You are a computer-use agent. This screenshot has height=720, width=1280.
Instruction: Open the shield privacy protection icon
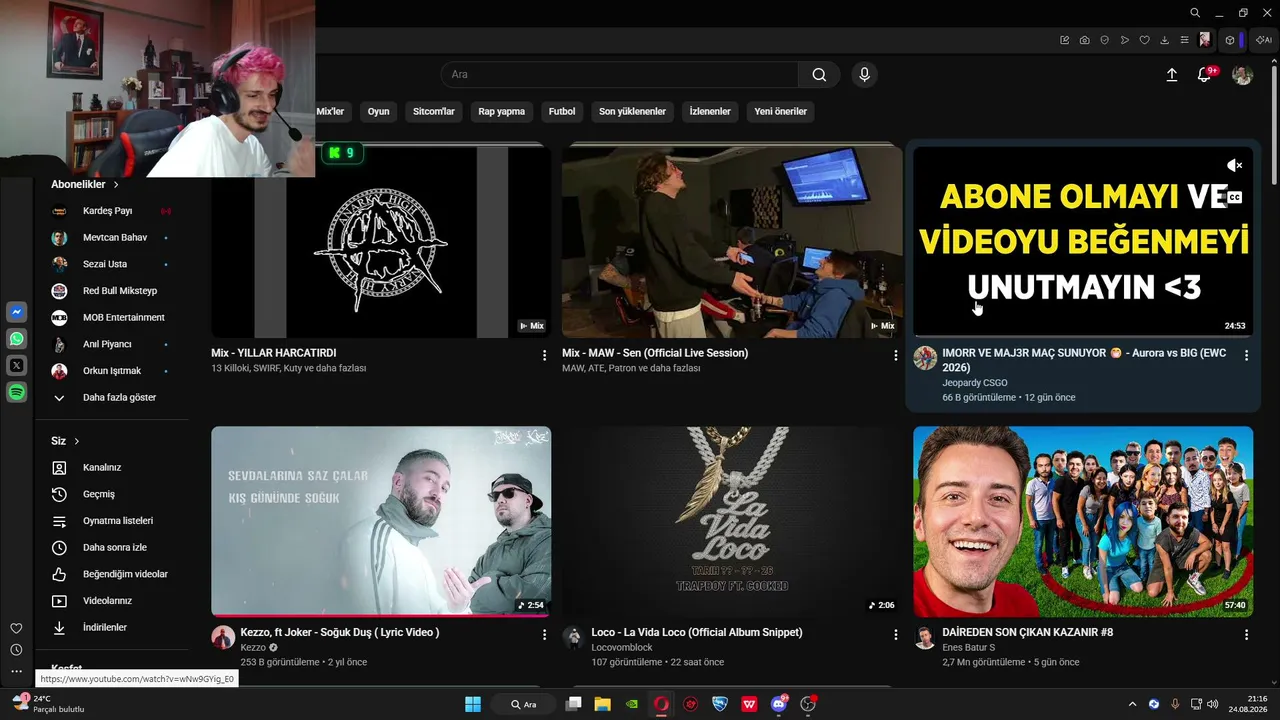coord(1105,40)
